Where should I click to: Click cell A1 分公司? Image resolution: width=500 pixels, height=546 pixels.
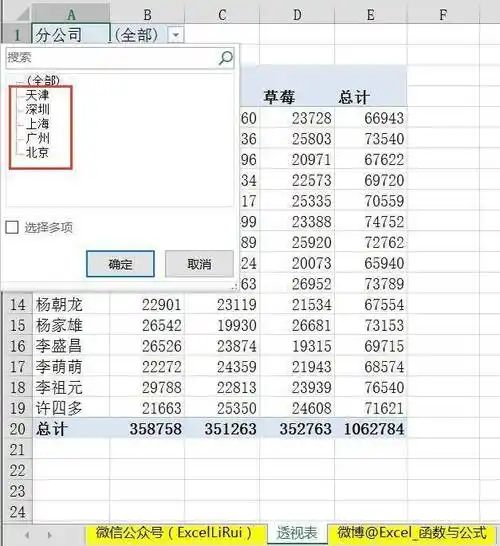71,34
